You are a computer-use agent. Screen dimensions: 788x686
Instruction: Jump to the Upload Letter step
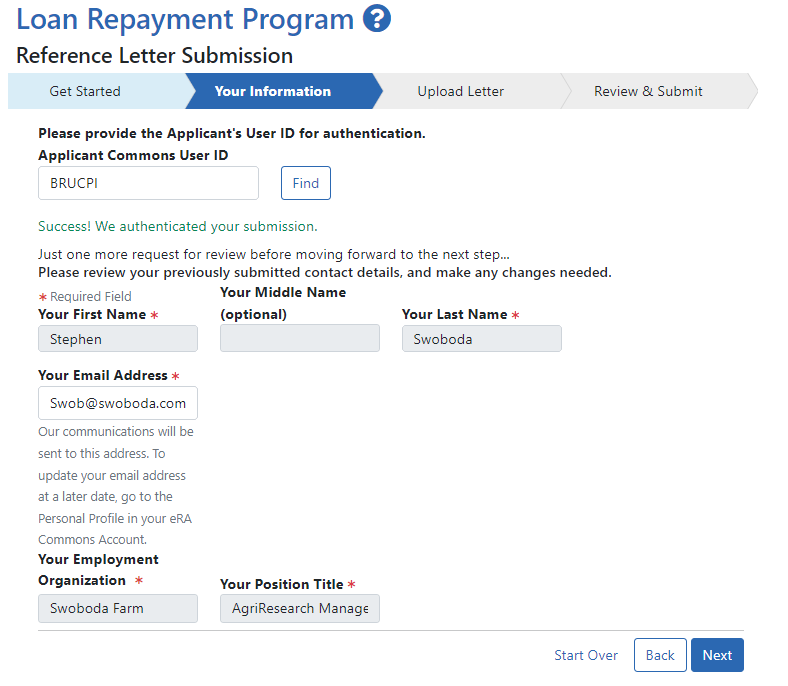pyautogui.click(x=460, y=91)
